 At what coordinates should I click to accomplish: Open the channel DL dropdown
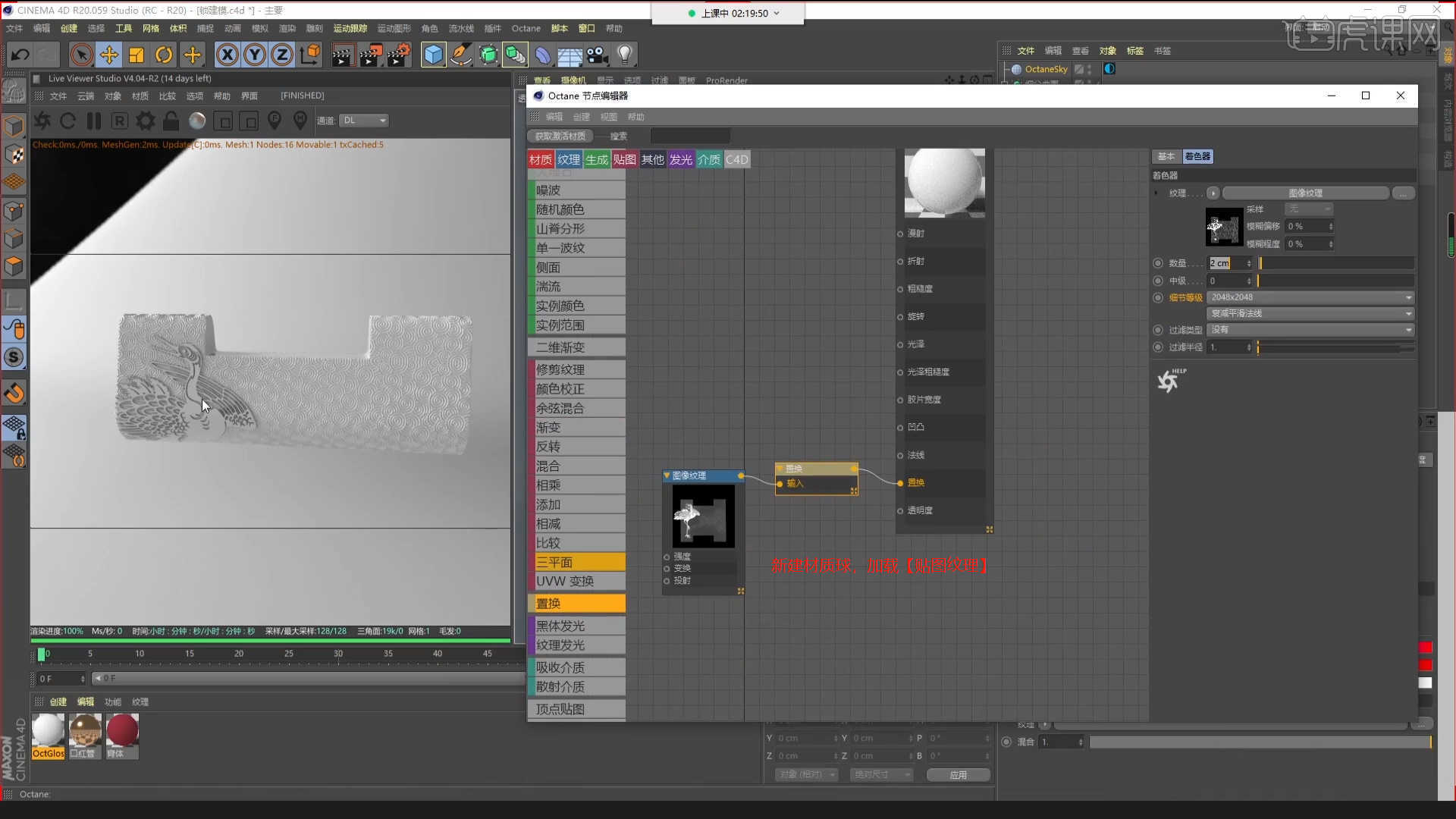(x=364, y=121)
